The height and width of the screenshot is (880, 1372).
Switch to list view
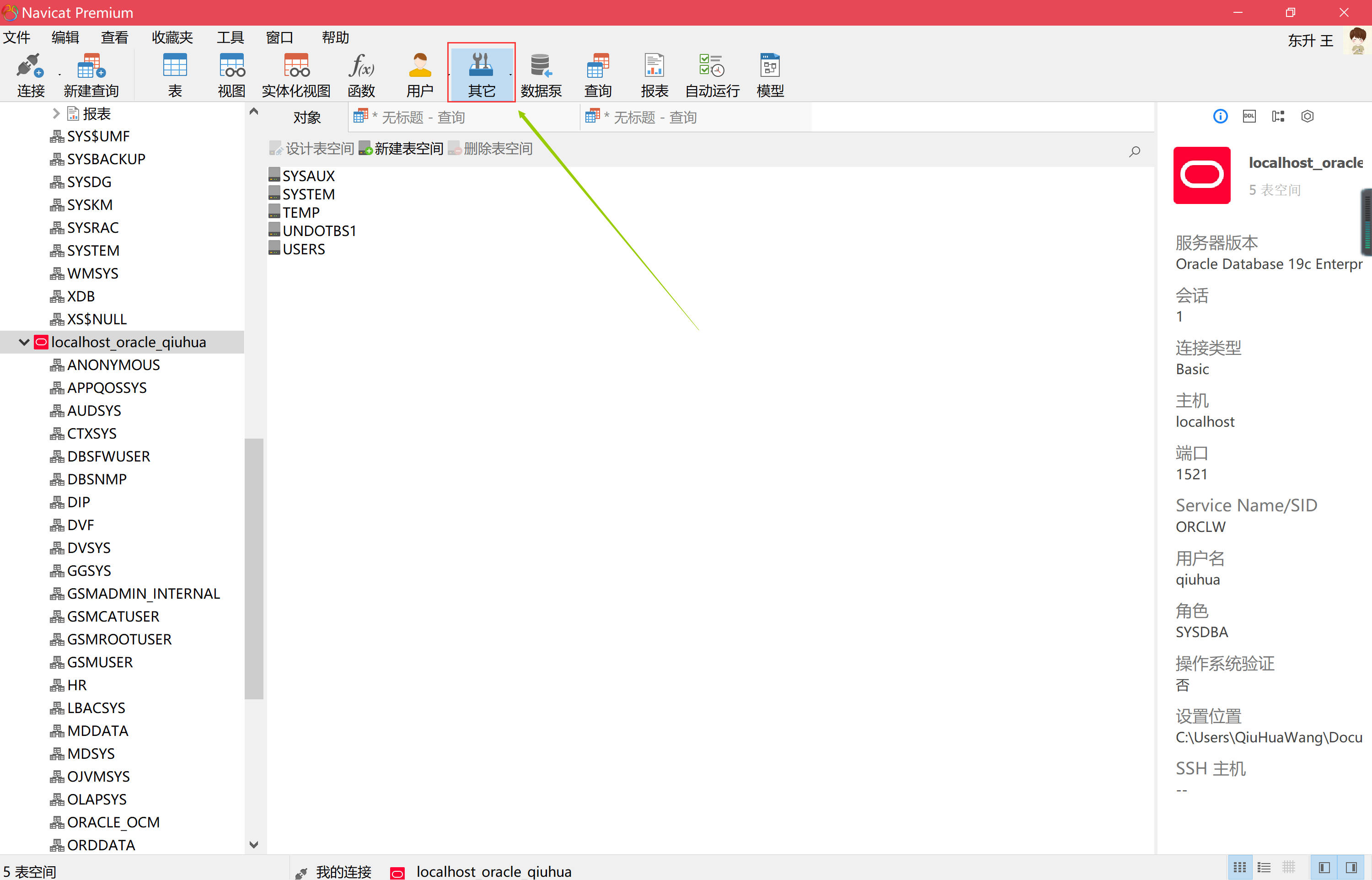point(1264,868)
